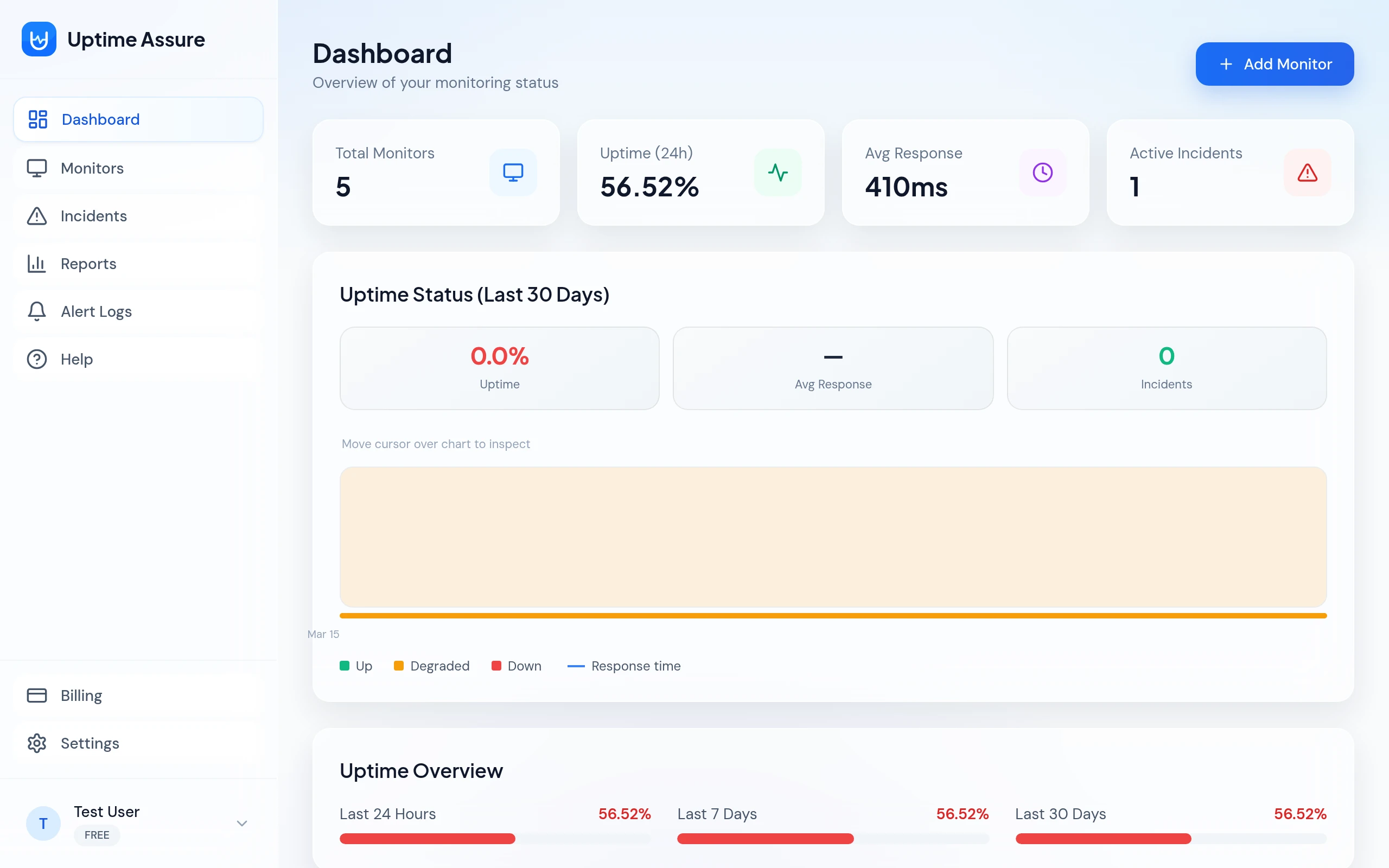The image size is (1389, 868).
Task: Click the Uptime Assure logo icon
Action: pos(38,39)
